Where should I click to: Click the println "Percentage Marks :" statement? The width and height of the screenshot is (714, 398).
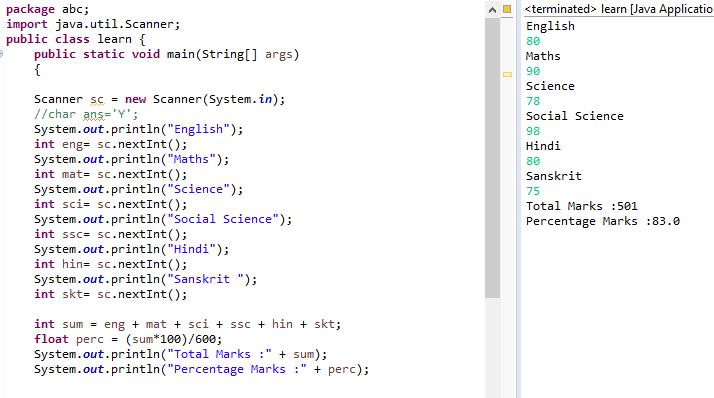coord(201,369)
